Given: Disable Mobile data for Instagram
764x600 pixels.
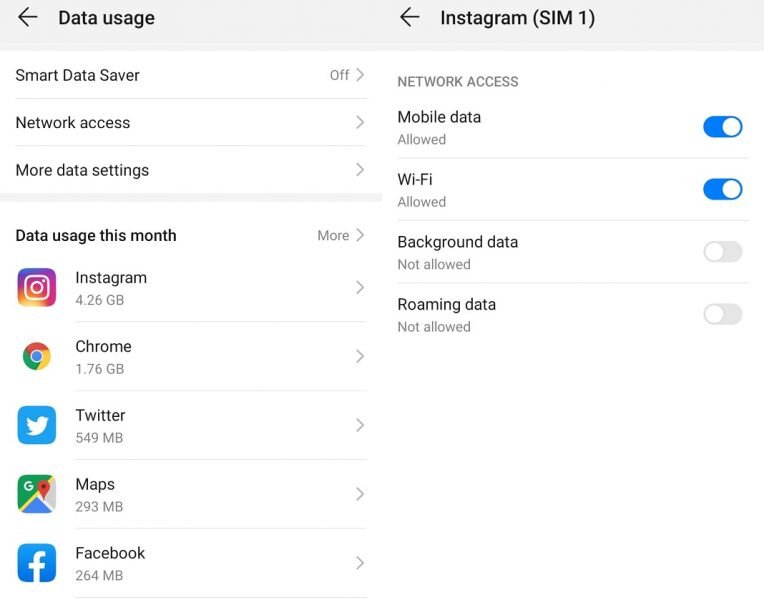Looking at the screenshot, I should (x=722, y=127).
